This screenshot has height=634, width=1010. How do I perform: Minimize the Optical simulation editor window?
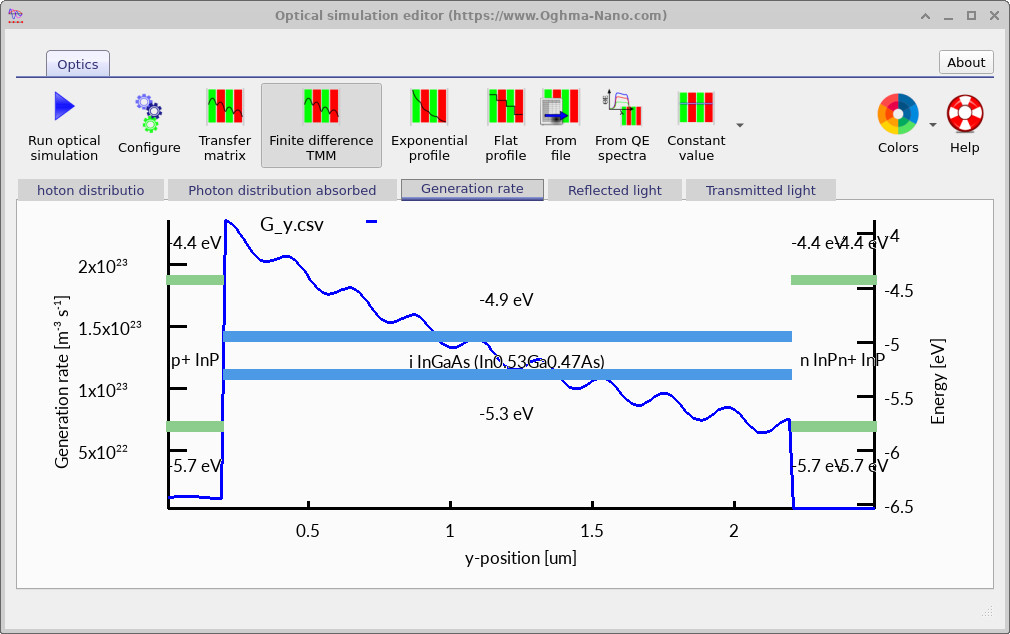[948, 16]
